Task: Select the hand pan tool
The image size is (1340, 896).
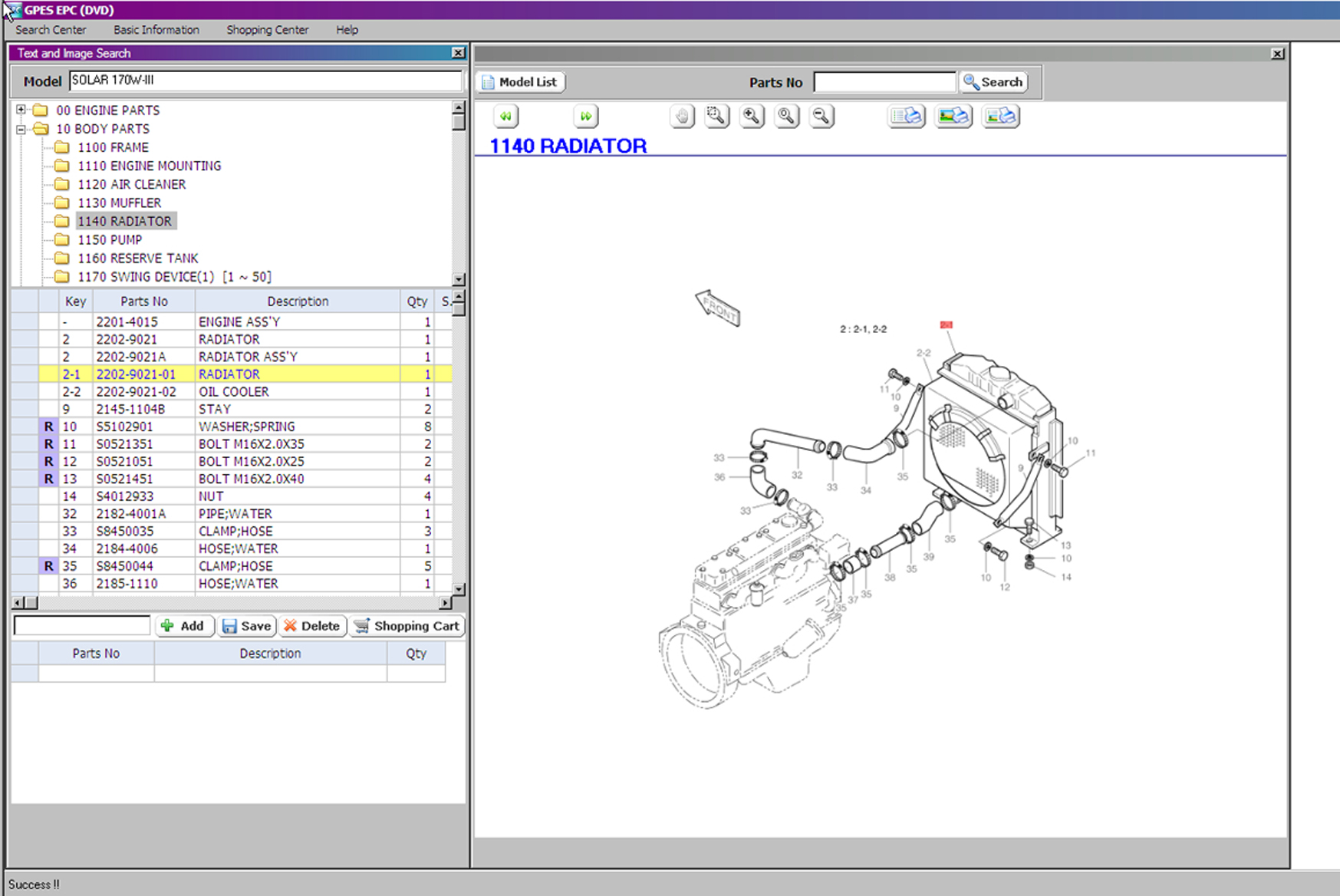Action: tap(682, 117)
